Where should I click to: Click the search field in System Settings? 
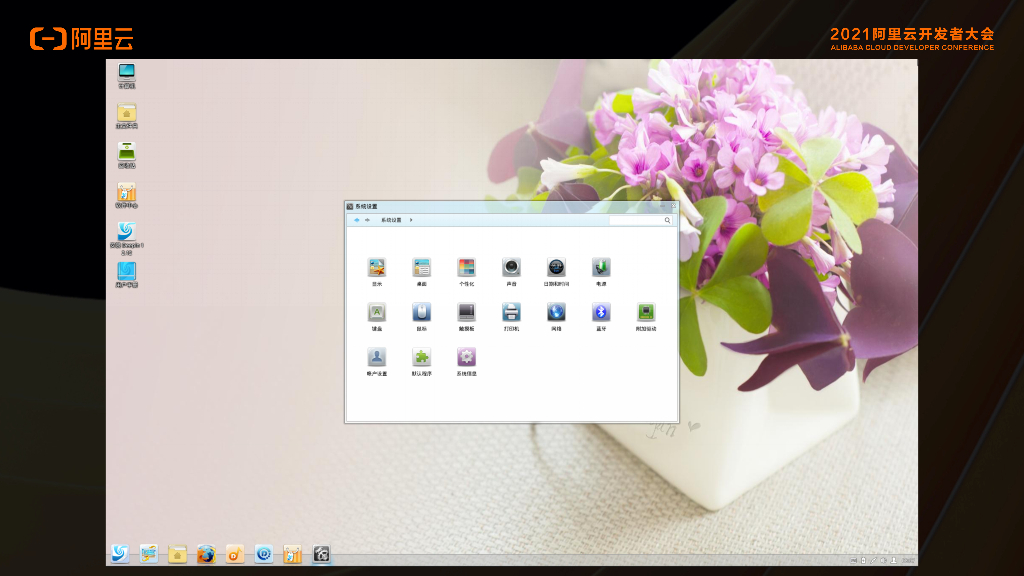click(638, 220)
